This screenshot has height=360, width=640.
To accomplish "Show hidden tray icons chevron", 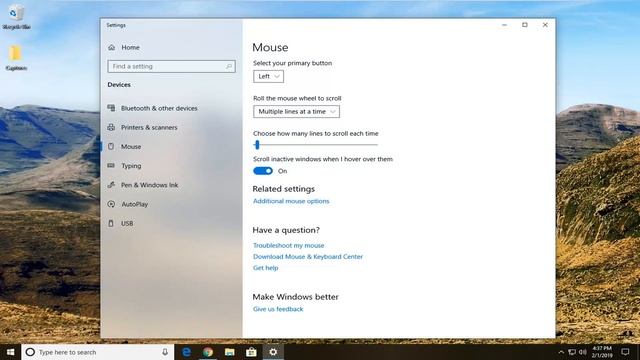I will click(561, 352).
